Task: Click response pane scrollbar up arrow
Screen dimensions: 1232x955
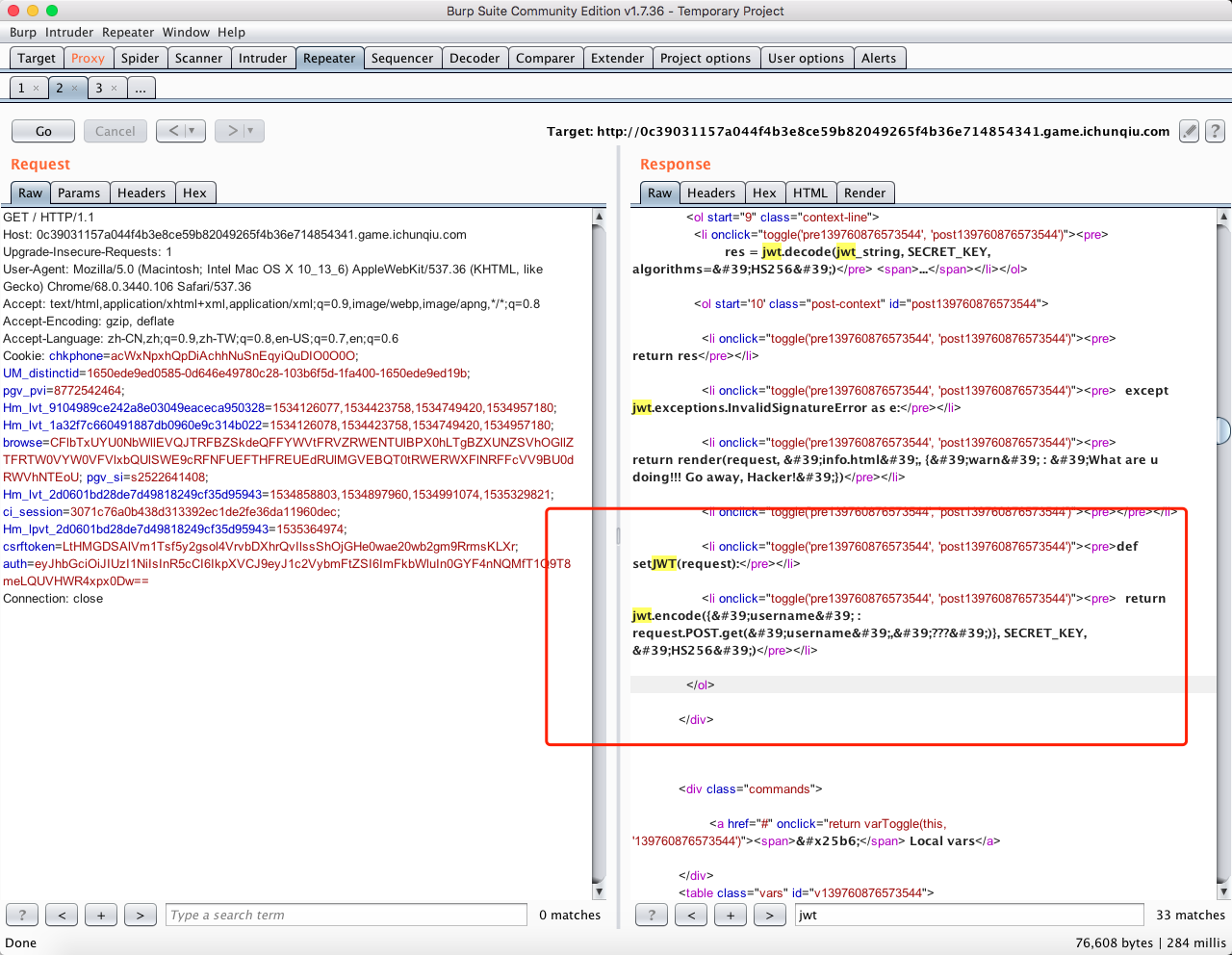Action: point(1223,217)
